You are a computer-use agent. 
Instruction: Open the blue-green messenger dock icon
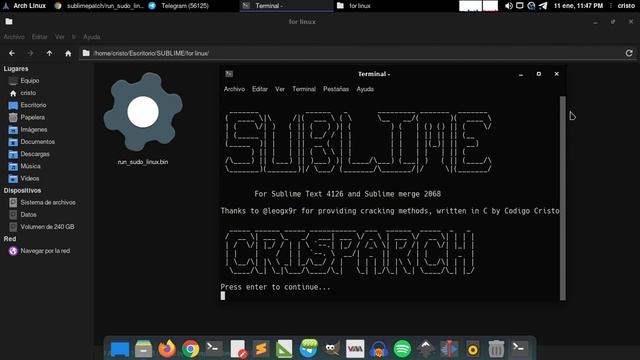click(308, 348)
